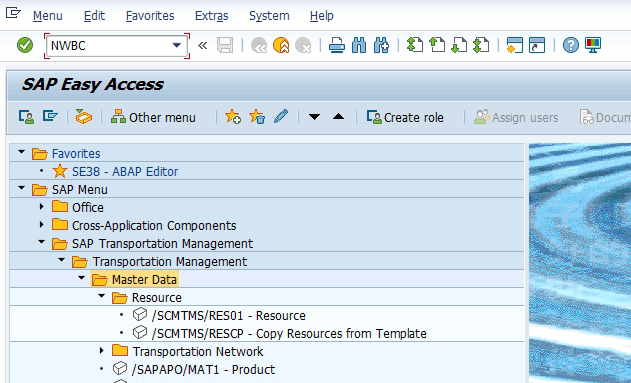Select /SCMTMS/RESCP - Copy Resources from Template
Screen dimensions: 631x383
coord(289,334)
